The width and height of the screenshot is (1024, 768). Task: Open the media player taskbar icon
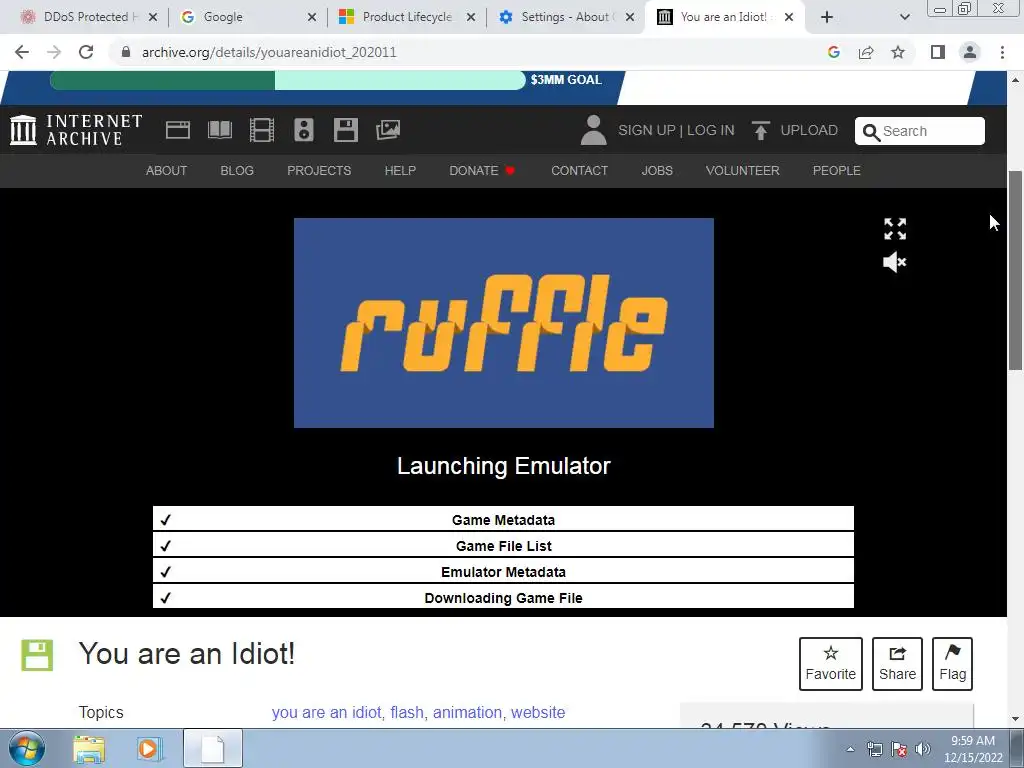[x=149, y=749]
